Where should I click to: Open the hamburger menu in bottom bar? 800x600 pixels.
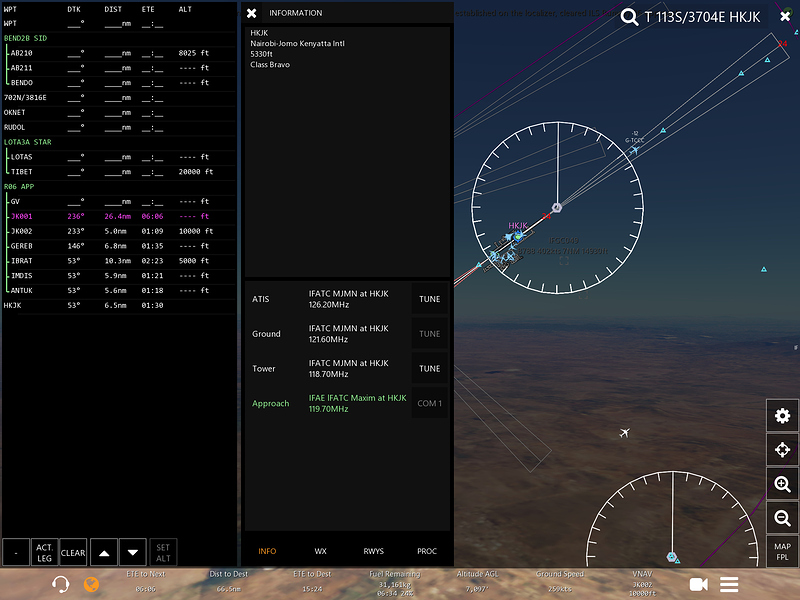(729, 584)
